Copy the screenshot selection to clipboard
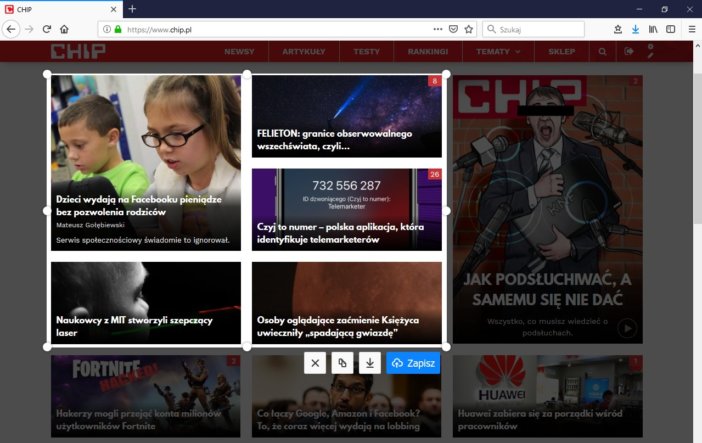This screenshot has height=443, width=702. 342,363
